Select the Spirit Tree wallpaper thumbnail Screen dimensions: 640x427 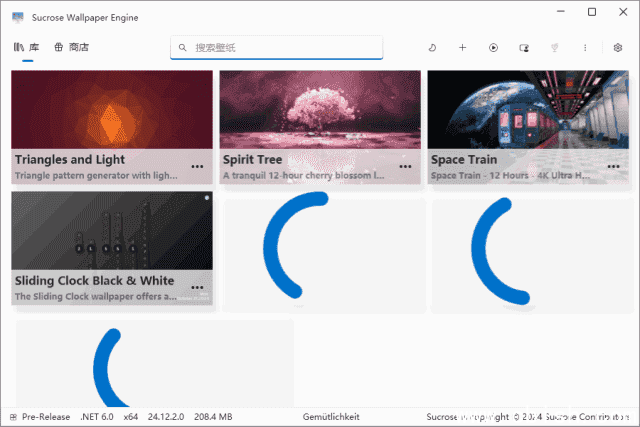tap(318, 110)
